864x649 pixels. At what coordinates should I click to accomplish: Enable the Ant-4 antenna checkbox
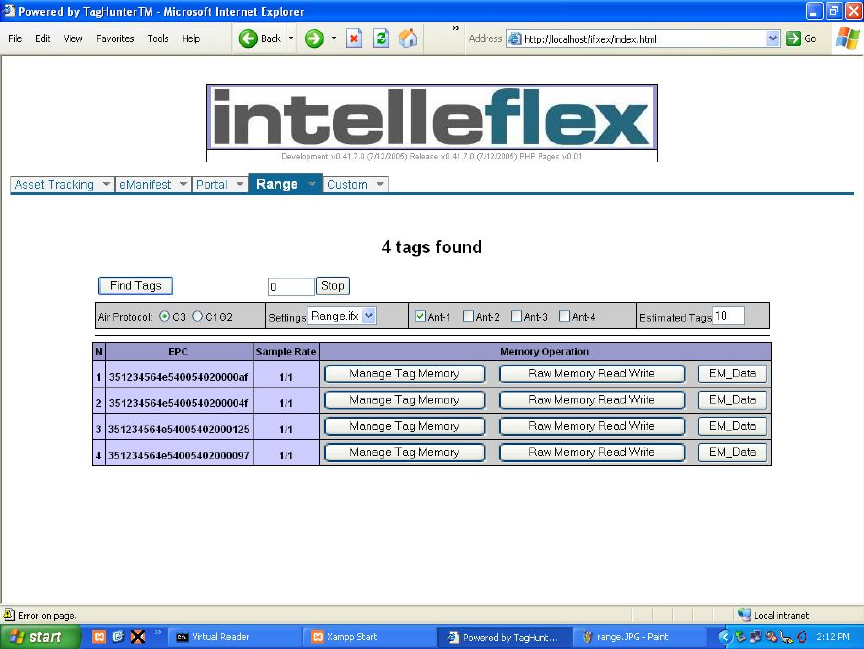[x=564, y=316]
